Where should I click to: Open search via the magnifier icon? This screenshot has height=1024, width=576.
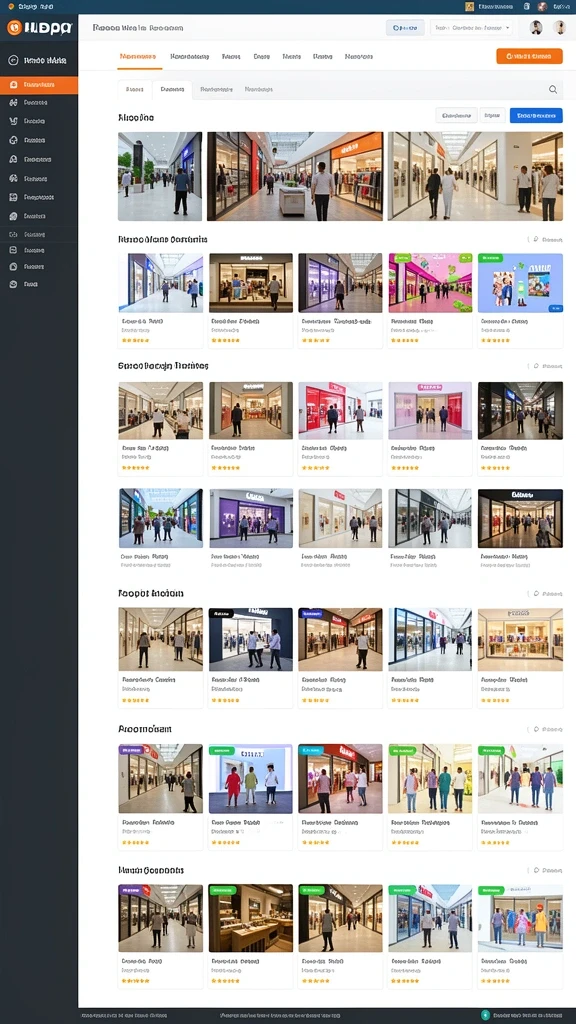pyautogui.click(x=552, y=89)
